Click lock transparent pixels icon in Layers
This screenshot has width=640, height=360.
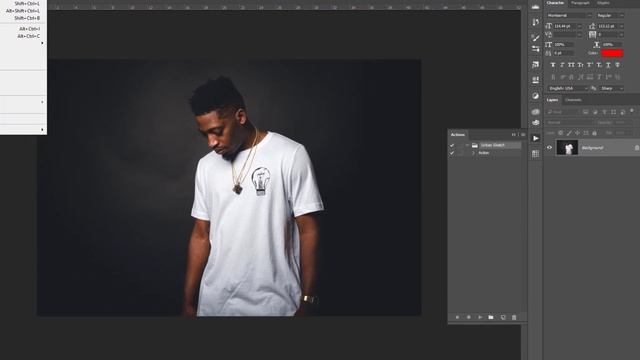pos(561,133)
